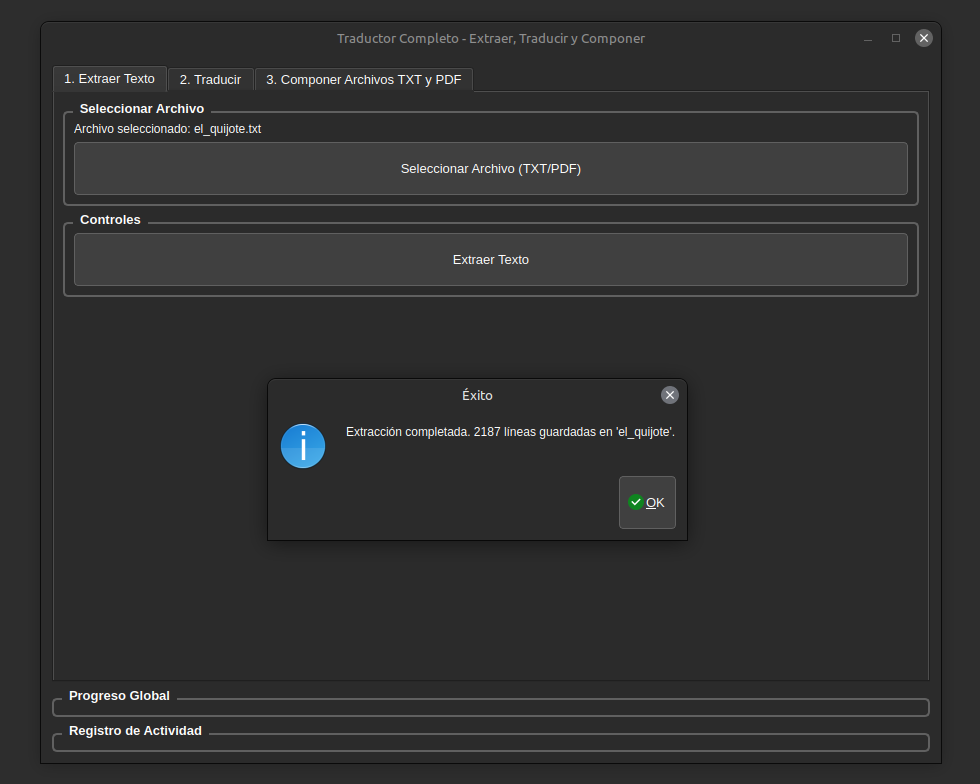Viewport: 980px width, 784px height.
Task: Click the Archivo seleccionado el_quijote.txt label
Action: [167, 129]
